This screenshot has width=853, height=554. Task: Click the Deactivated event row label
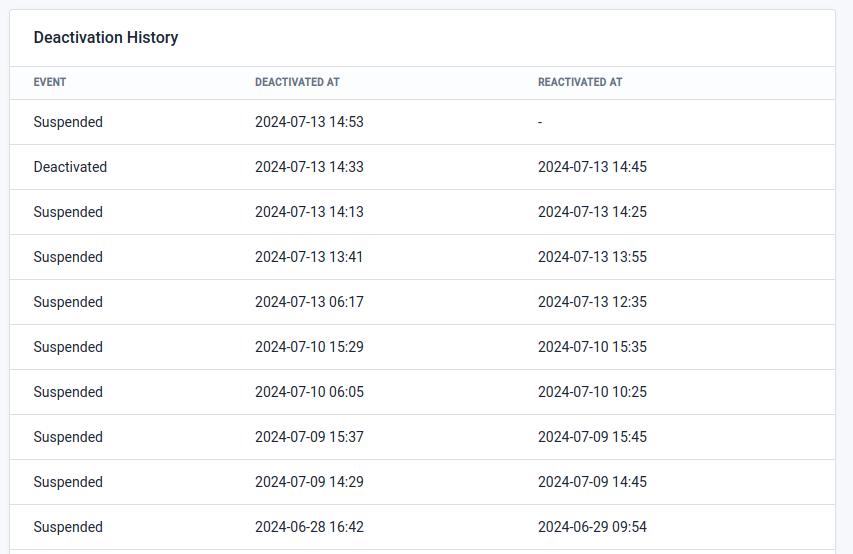pos(70,167)
